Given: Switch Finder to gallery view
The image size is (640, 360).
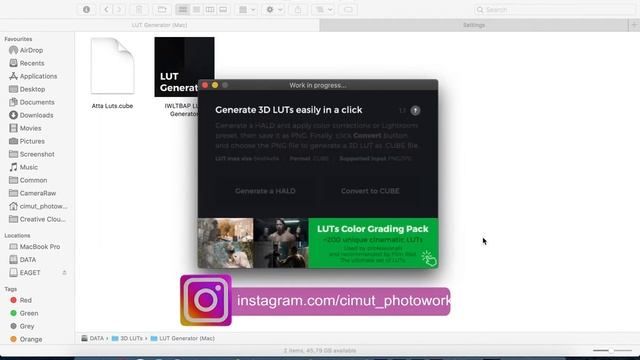Looking at the screenshot, I should pyautogui.click(x=223, y=9).
